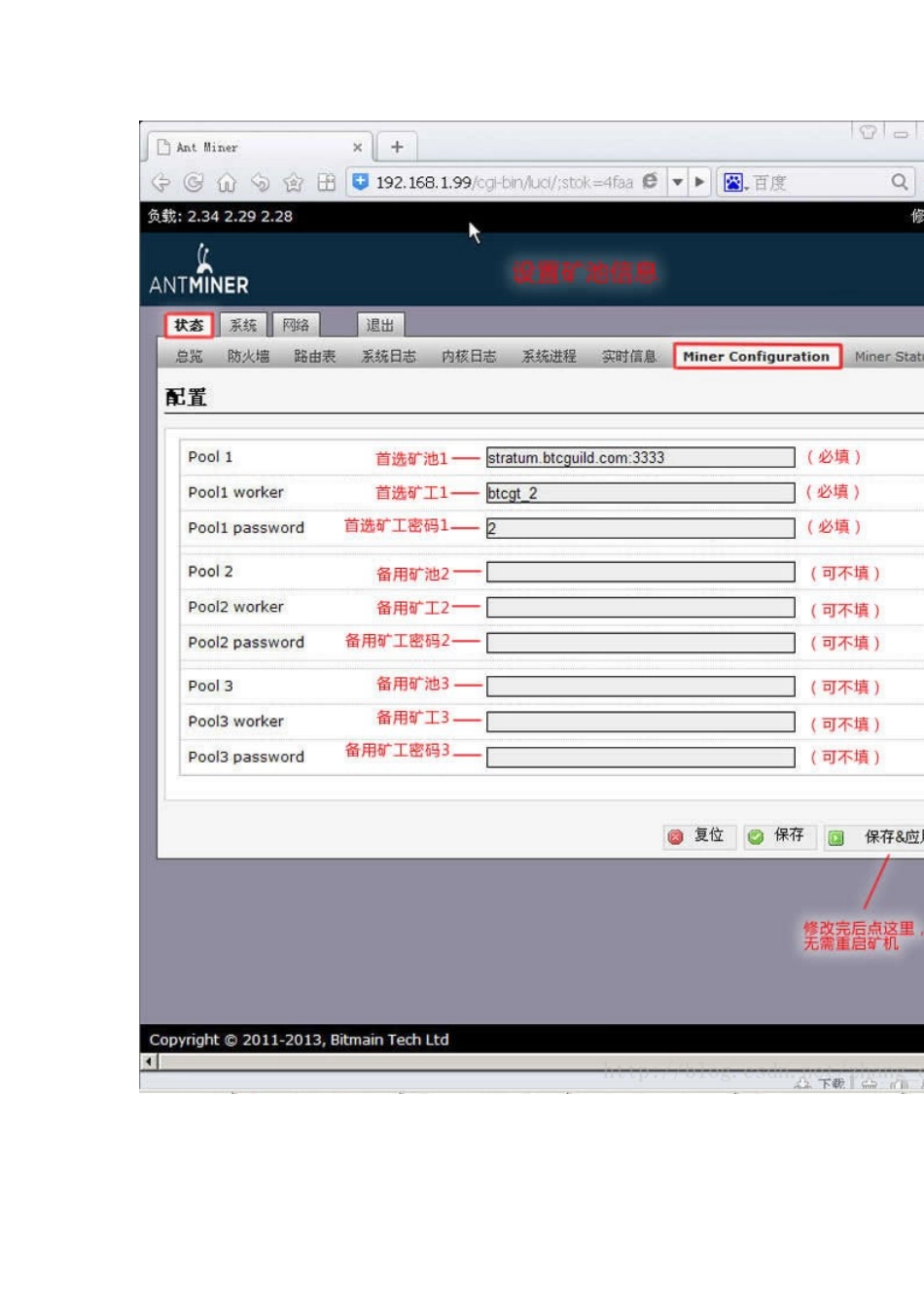Open the 状态 main tab
This screenshot has height=1307, width=924.
click(x=189, y=325)
